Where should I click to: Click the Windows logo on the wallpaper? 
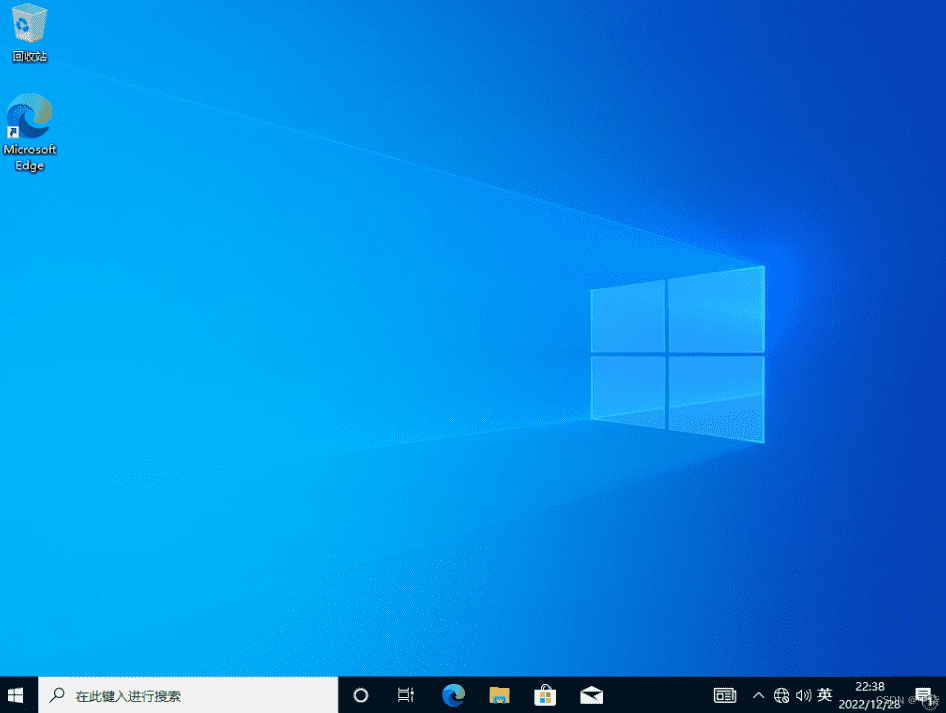point(677,354)
